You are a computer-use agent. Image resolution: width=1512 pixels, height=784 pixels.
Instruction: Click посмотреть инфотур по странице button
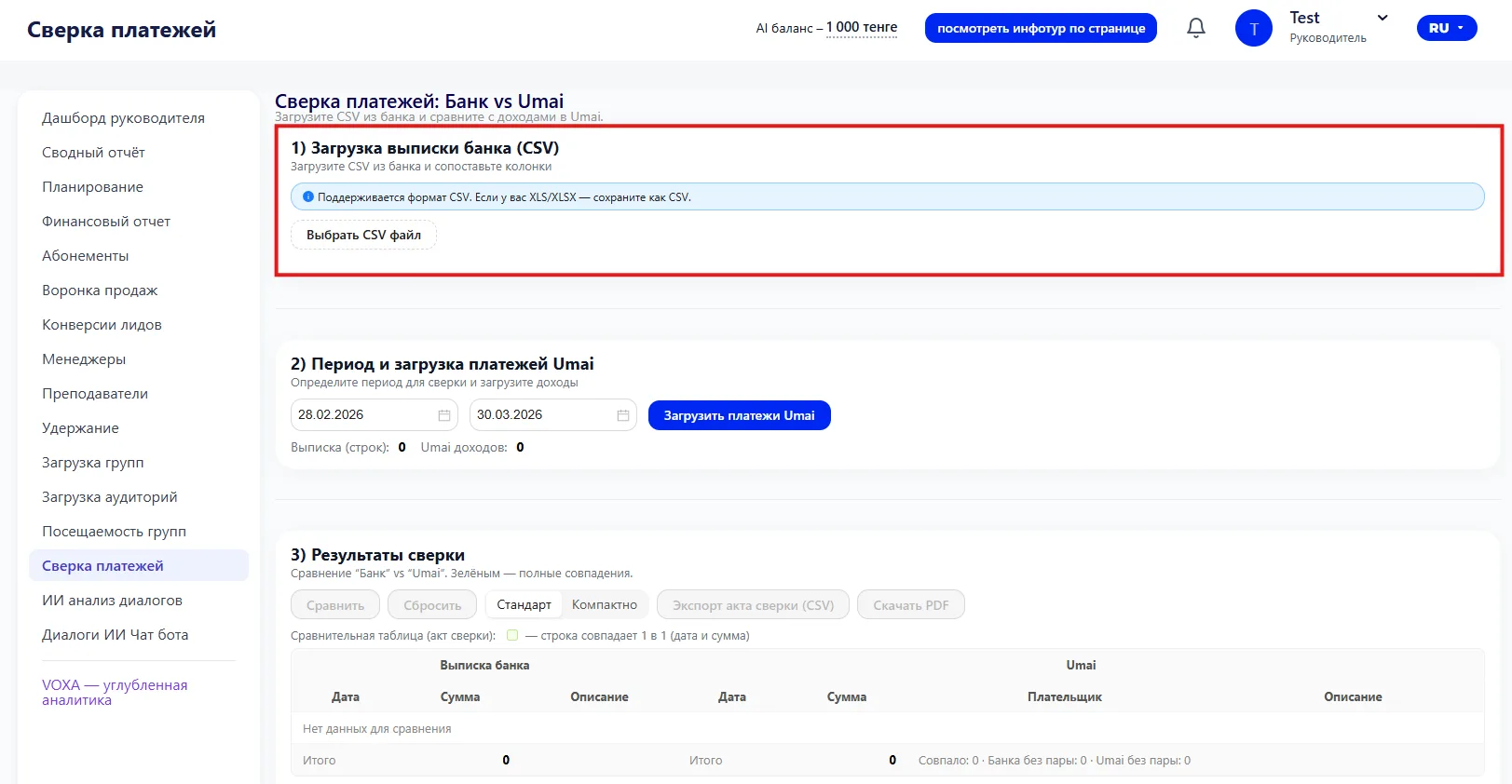point(1041,28)
